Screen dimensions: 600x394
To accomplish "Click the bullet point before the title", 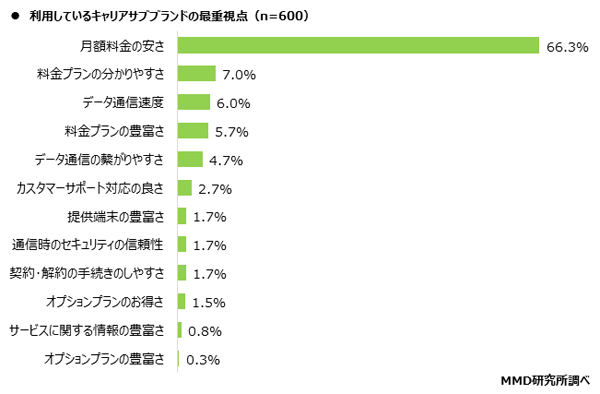I will pyautogui.click(x=15, y=16).
